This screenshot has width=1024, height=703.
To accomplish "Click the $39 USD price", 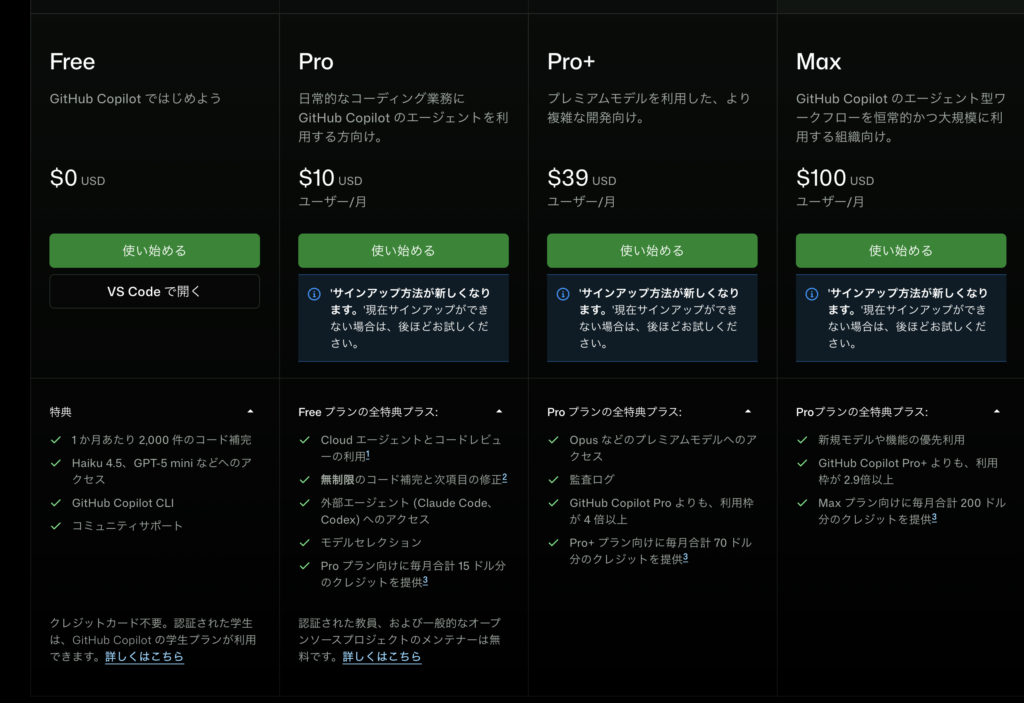I will point(582,178).
